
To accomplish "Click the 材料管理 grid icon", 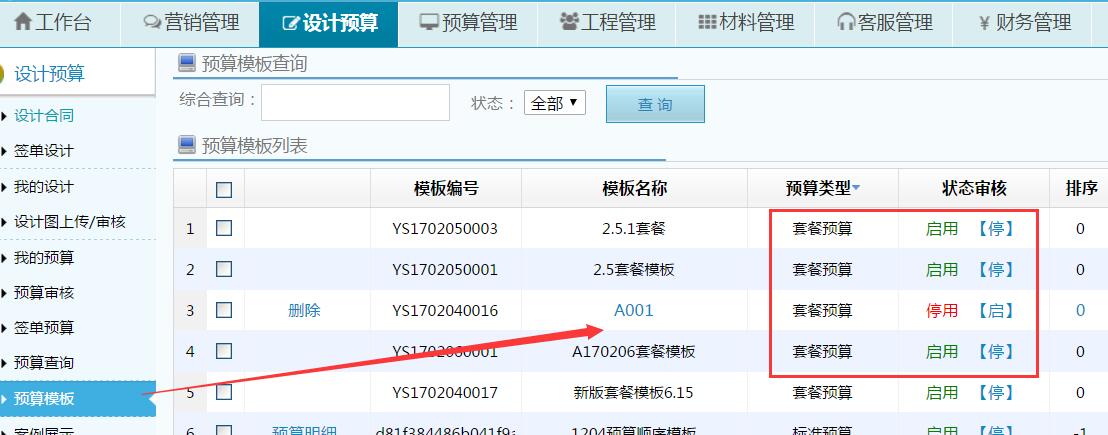I will pos(707,22).
